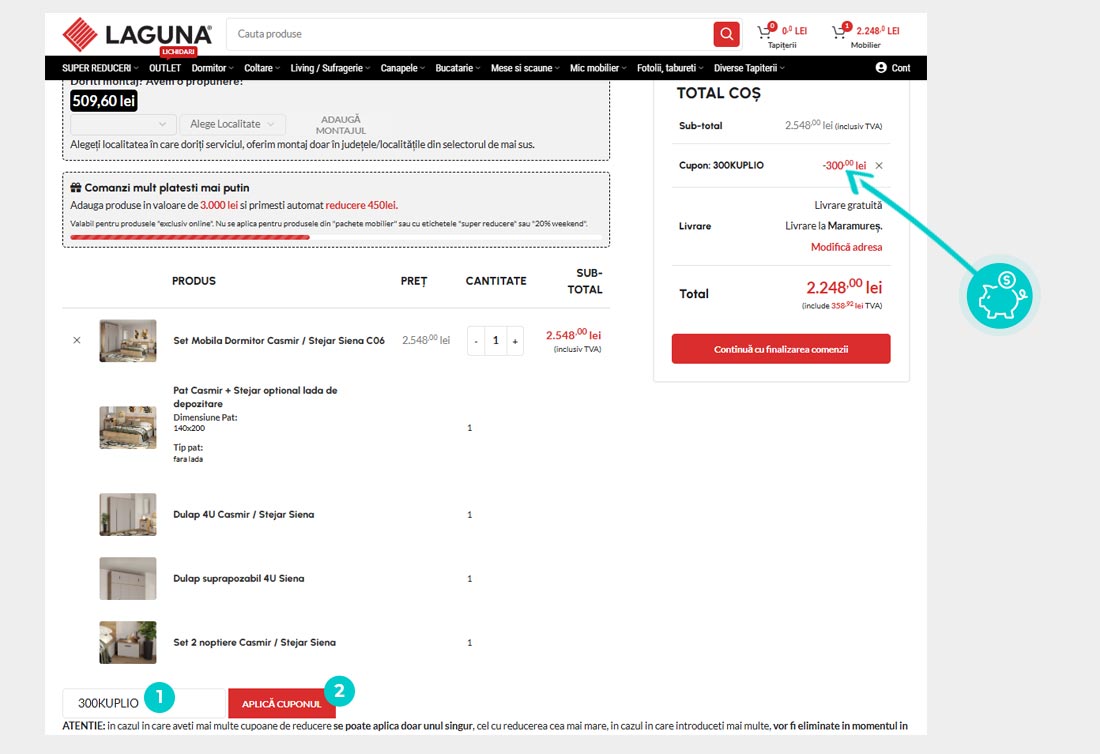
Task: Remove the Set Mobila Dormitor Casmir product
Action: (77, 340)
